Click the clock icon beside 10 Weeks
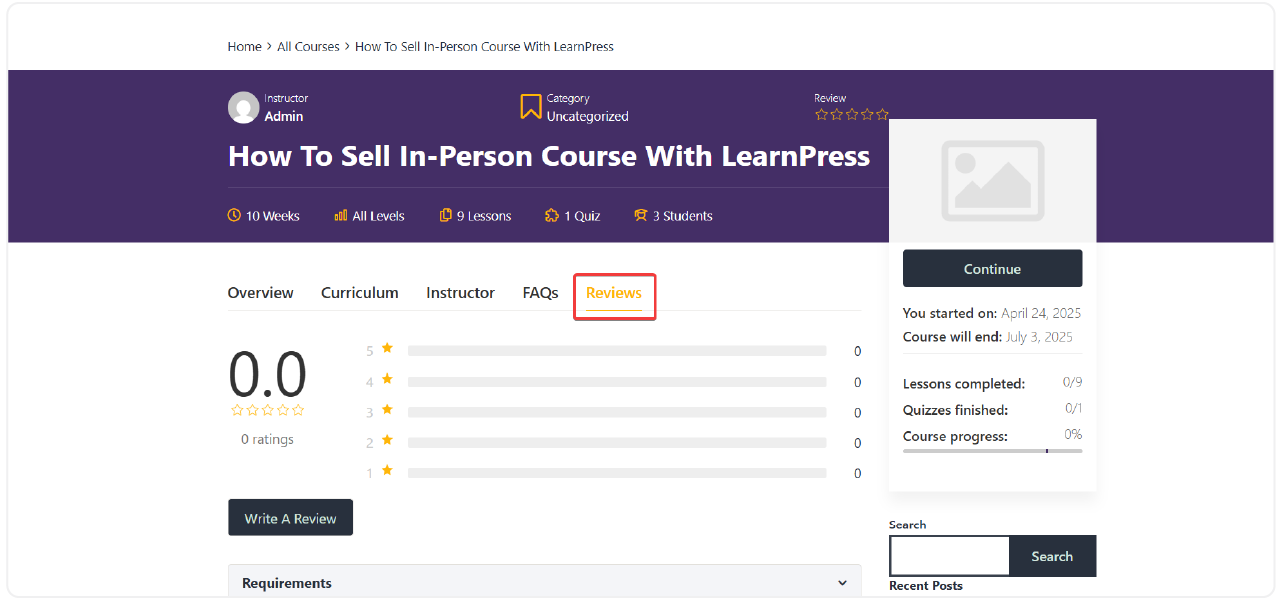This screenshot has height=600, width=1281. click(x=232, y=216)
